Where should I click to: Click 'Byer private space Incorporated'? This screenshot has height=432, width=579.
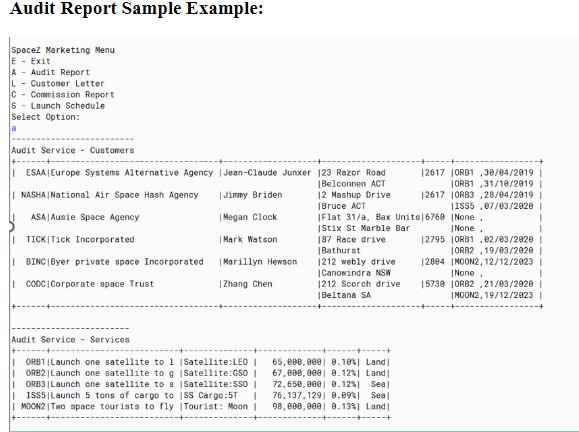pos(127,262)
